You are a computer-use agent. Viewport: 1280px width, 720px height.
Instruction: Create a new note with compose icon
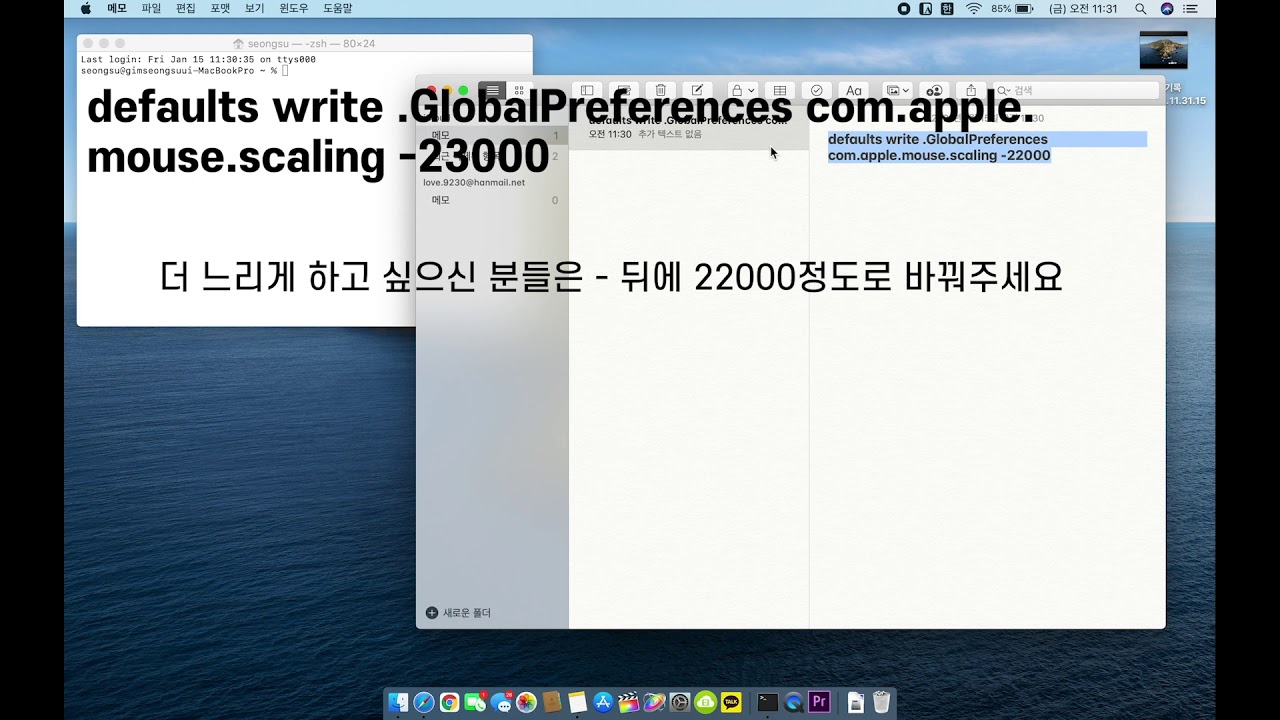point(697,91)
